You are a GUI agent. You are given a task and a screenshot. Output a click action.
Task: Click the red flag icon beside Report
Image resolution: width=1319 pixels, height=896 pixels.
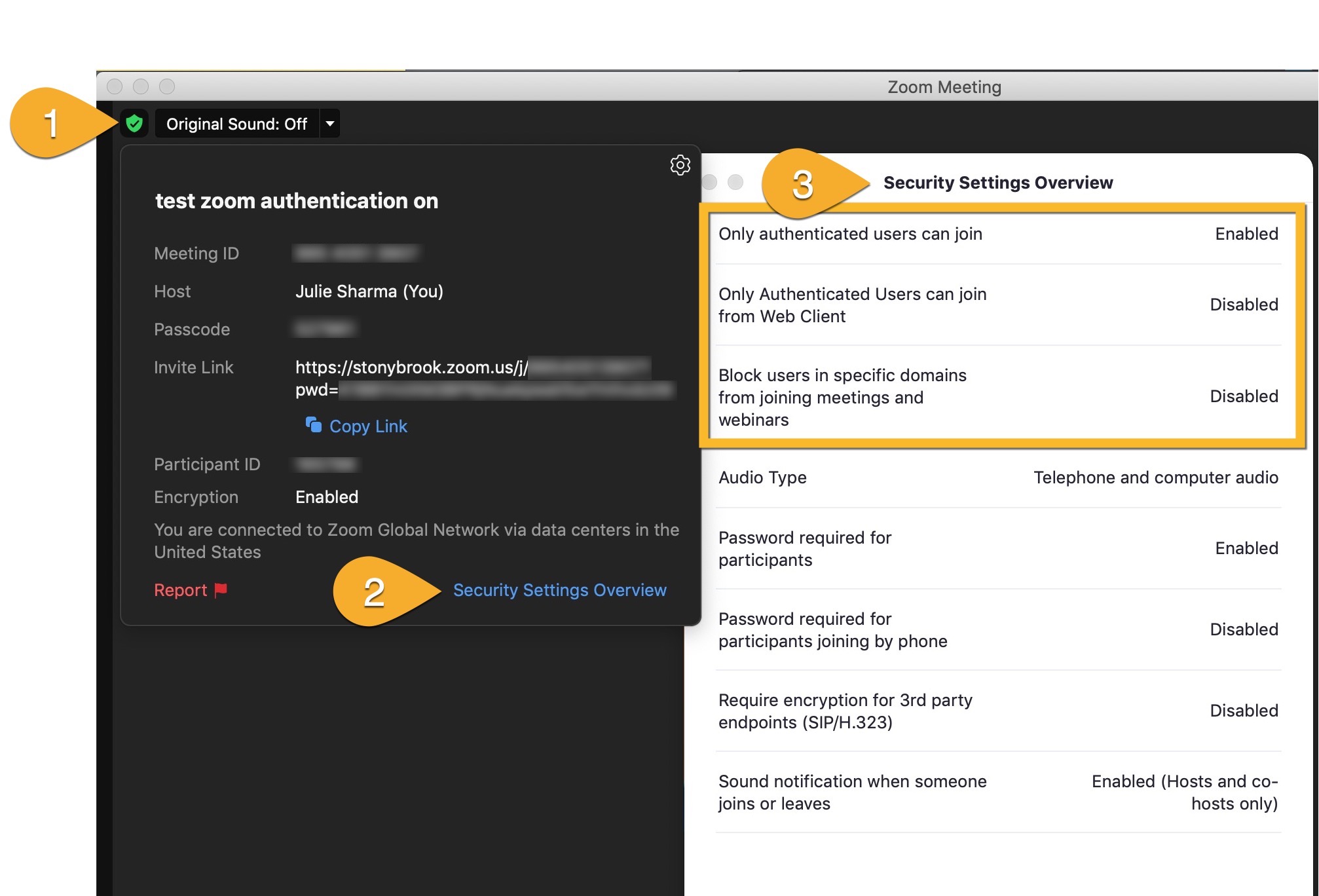click(x=221, y=589)
